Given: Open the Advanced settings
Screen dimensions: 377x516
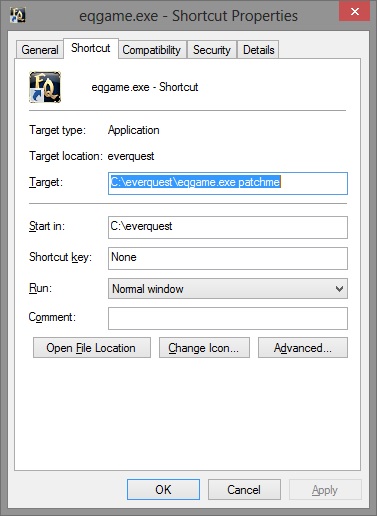Looking at the screenshot, I should click(x=303, y=348).
